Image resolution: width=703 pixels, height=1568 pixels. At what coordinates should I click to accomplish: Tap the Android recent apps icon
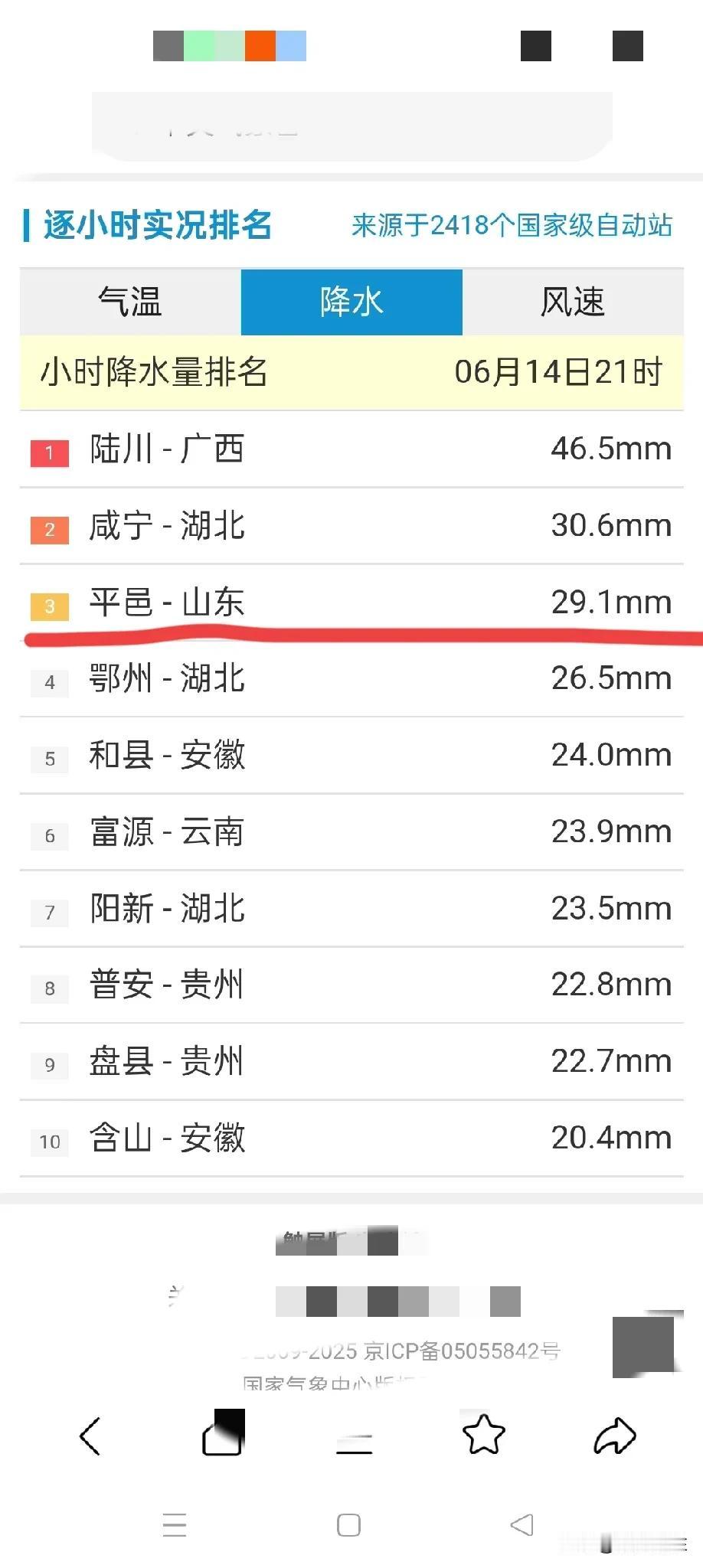pos(175,1525)
